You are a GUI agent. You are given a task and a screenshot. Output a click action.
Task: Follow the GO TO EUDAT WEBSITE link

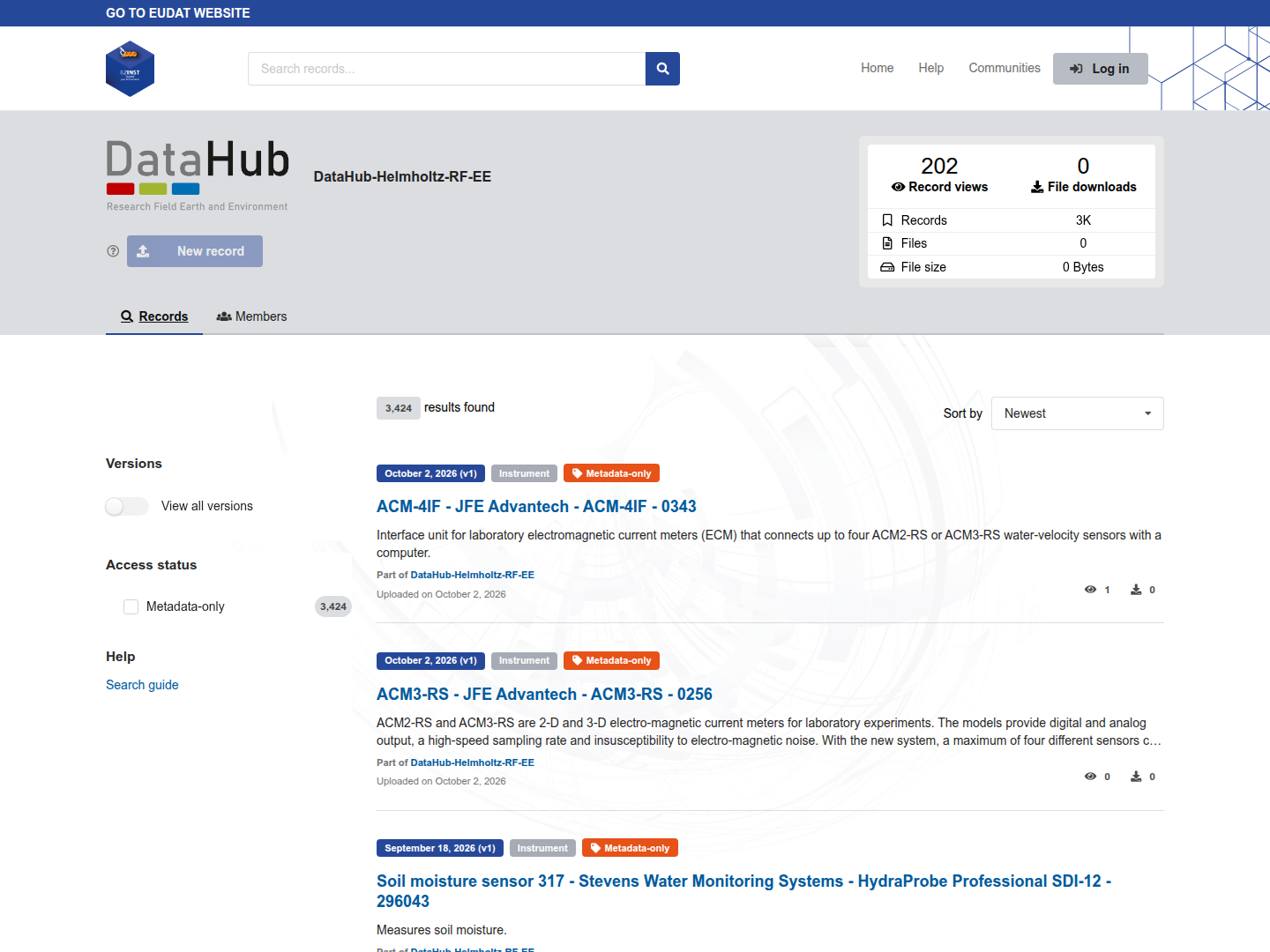click(x=178, y=13)
